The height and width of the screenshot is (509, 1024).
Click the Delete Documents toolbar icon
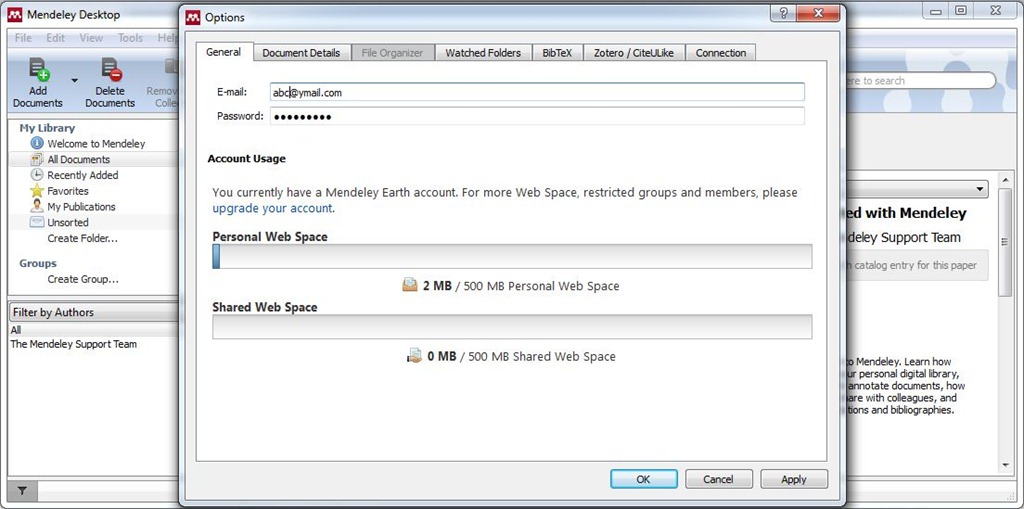(x=110, y=71)
